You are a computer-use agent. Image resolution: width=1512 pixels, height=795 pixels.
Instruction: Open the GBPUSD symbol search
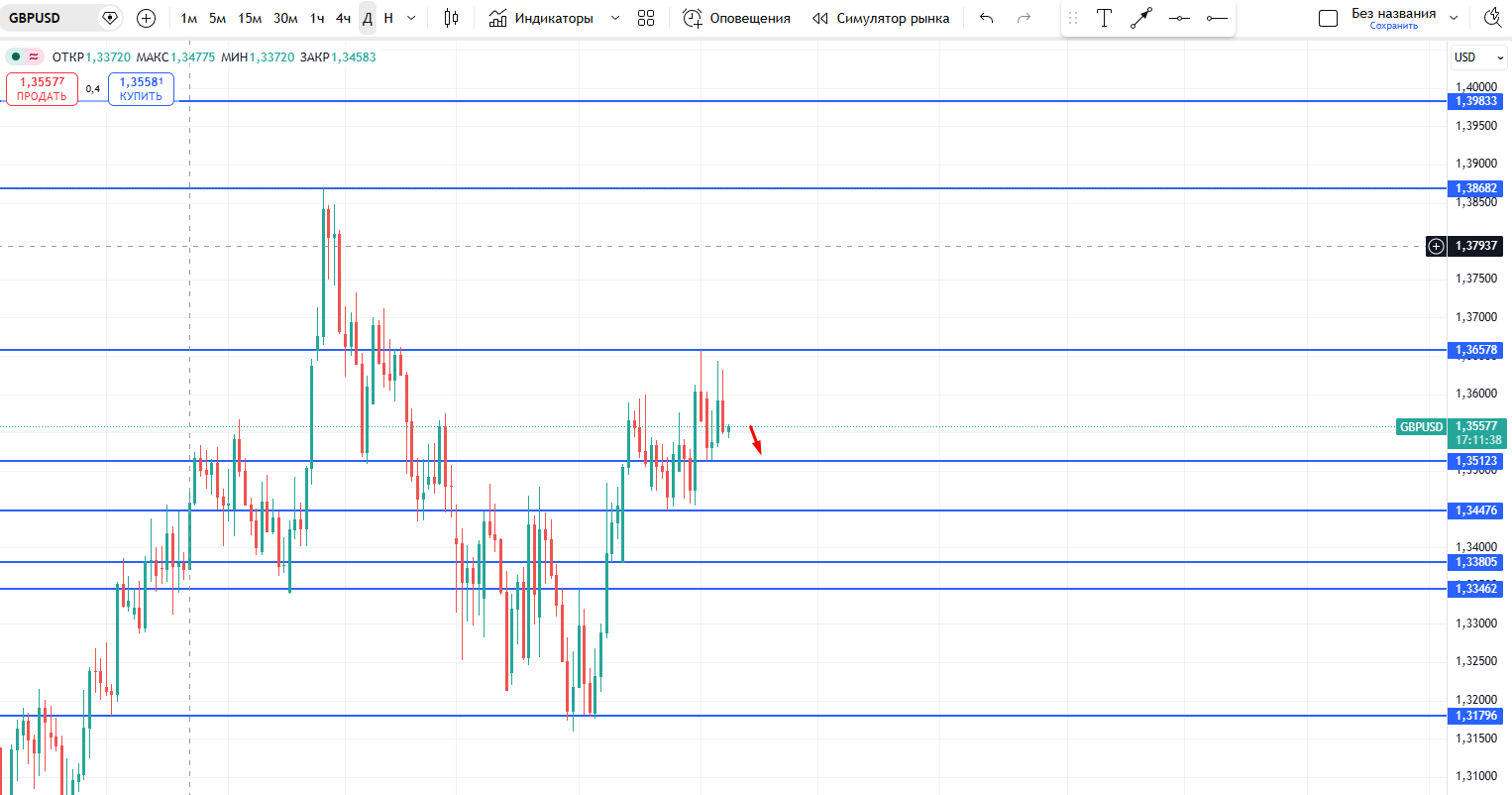(x=35, y=18)
